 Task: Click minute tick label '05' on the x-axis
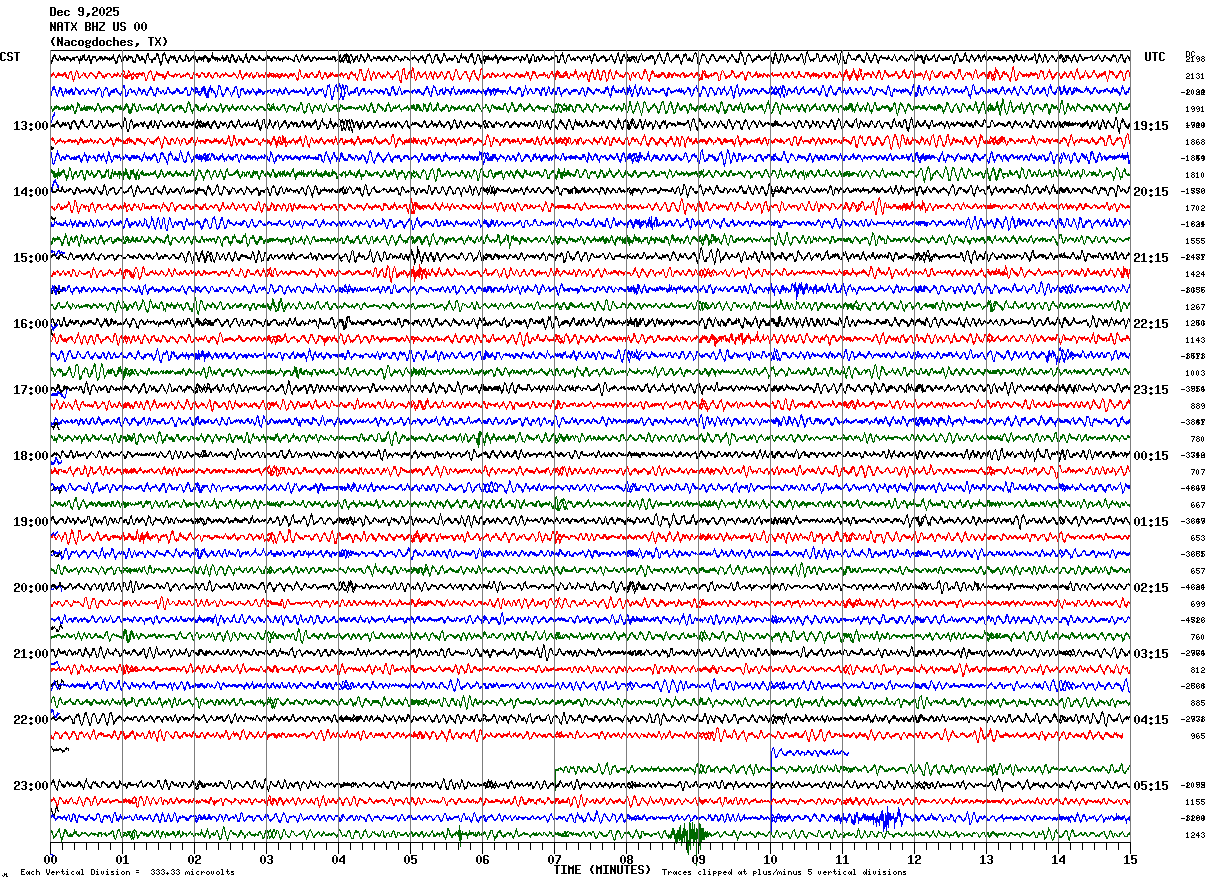point(410,859)
